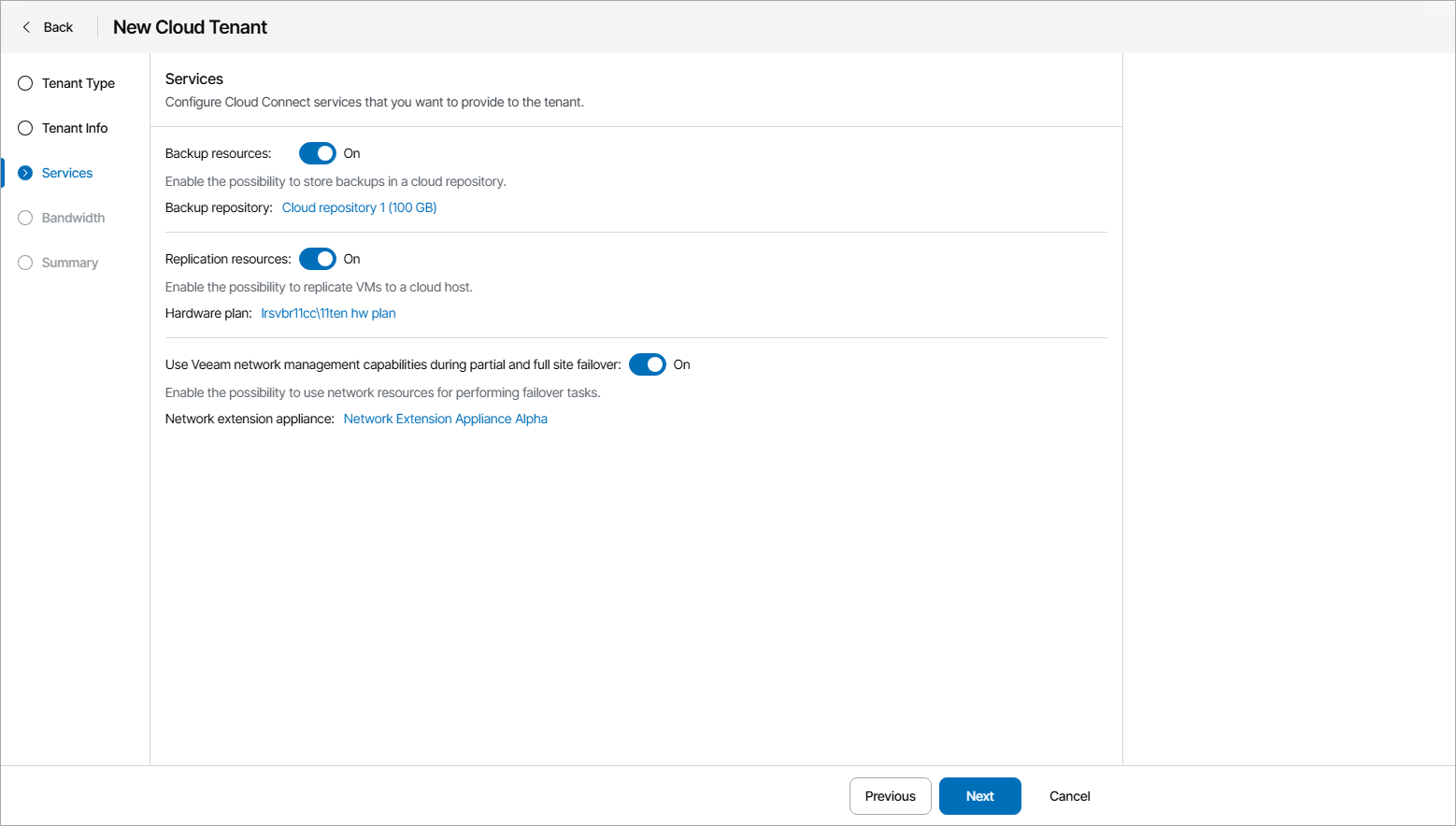Click the Summary step circle icon
Screen dimensions: 1456x826
[x=25, y=263]
